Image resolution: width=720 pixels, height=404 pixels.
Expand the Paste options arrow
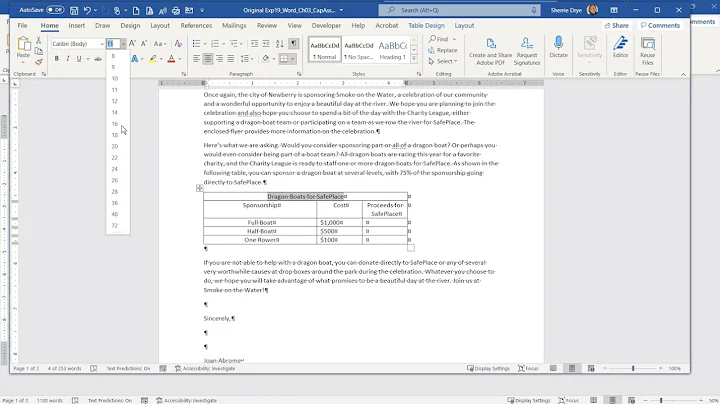(23, 62)
